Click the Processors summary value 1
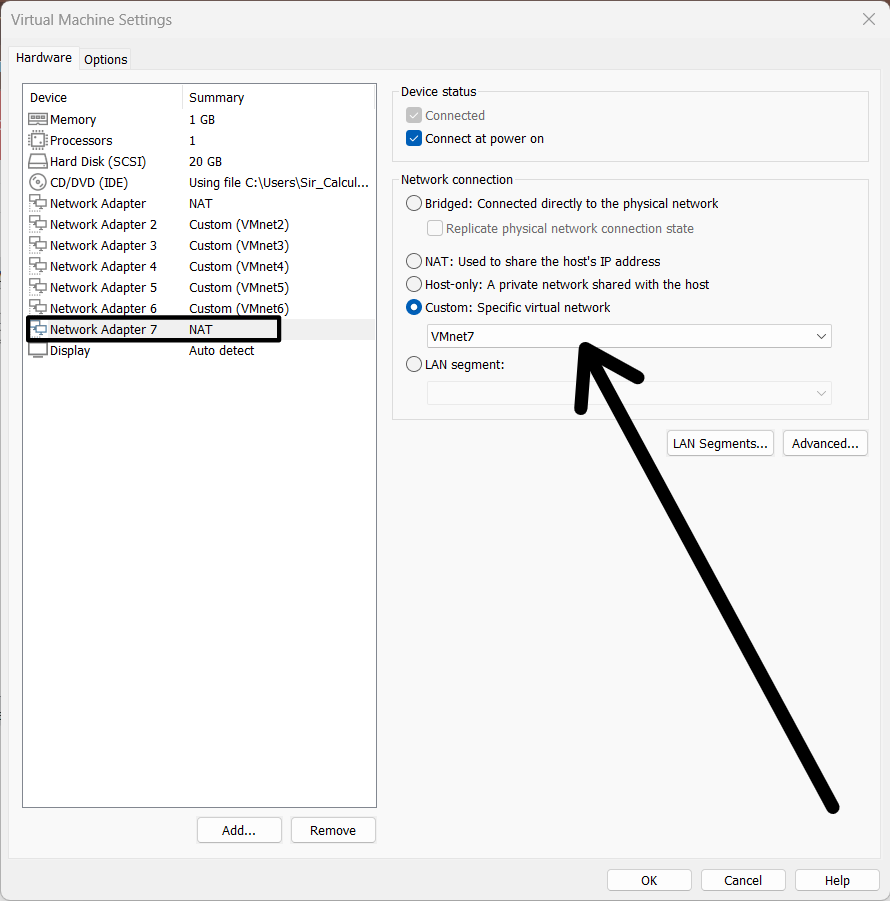Viewport: 890px width, 901px height. (x=192, y=140)
